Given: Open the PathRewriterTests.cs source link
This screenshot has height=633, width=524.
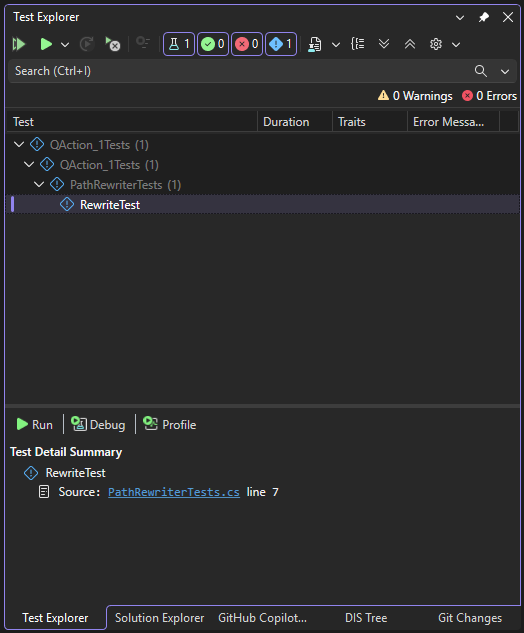Looking at the screenshot, I should [x=174, y=492].
